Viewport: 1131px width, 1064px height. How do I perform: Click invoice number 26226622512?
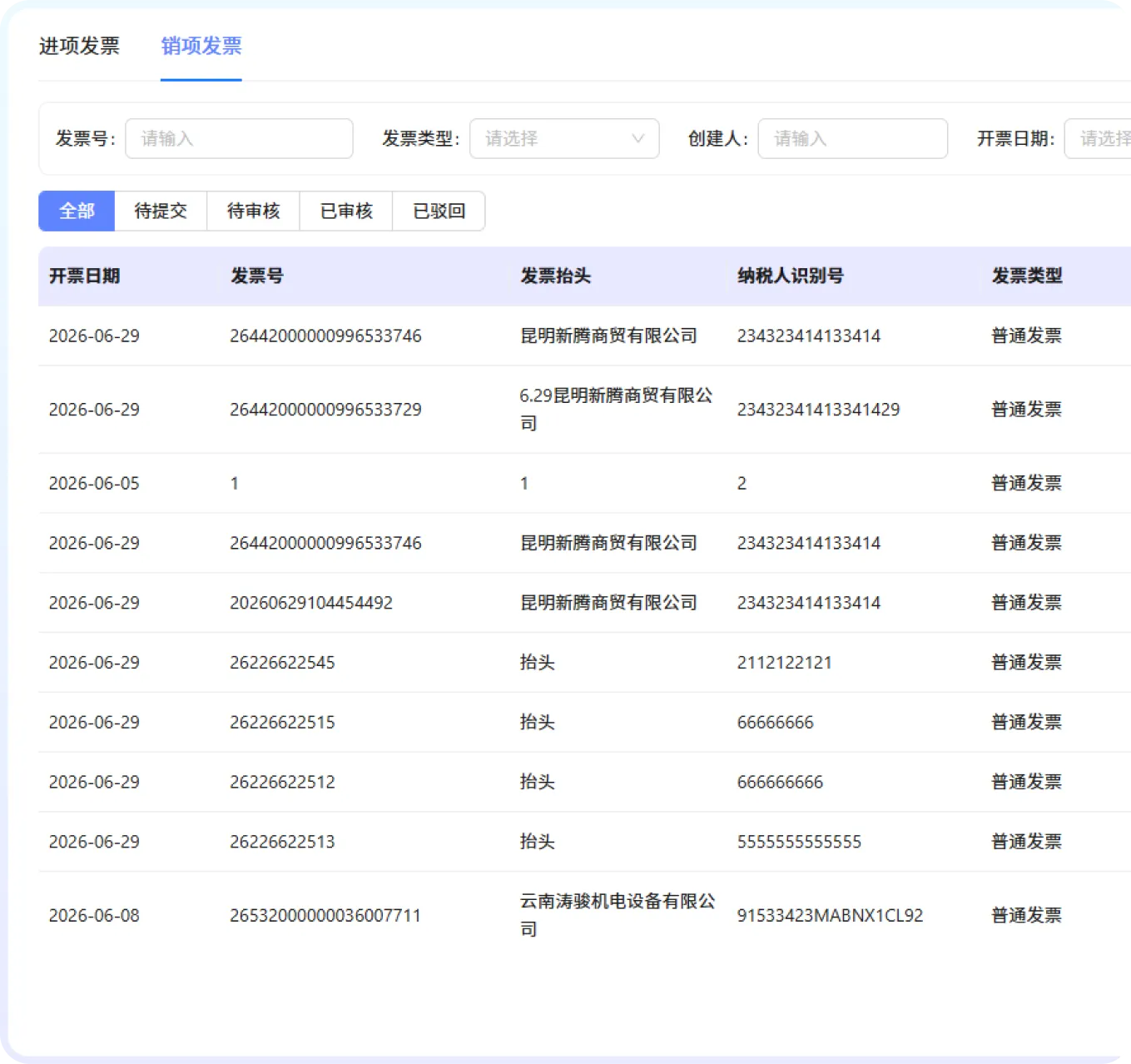pos(283,783)
